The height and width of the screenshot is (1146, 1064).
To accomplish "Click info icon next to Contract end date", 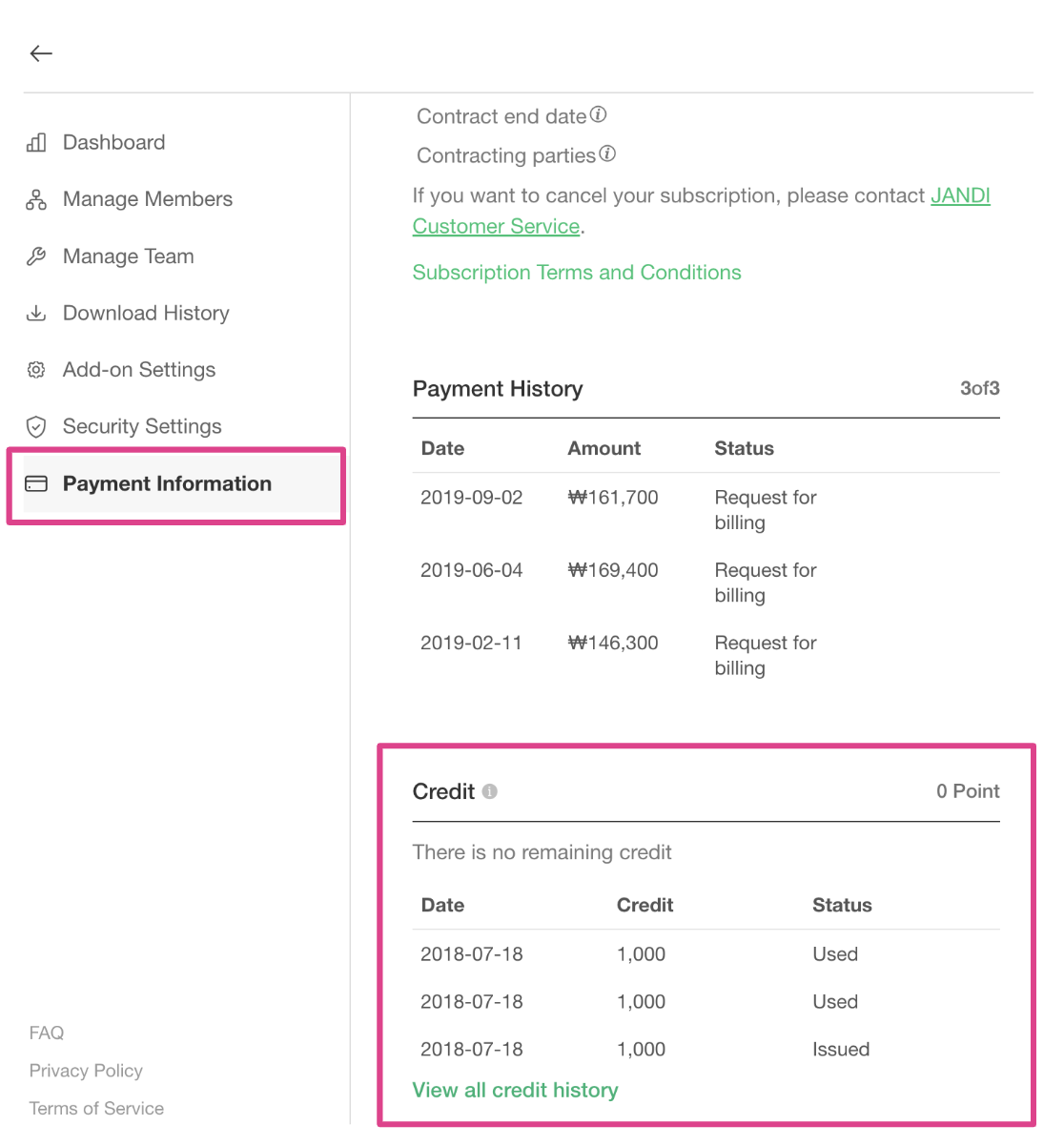I will (599, 115).
